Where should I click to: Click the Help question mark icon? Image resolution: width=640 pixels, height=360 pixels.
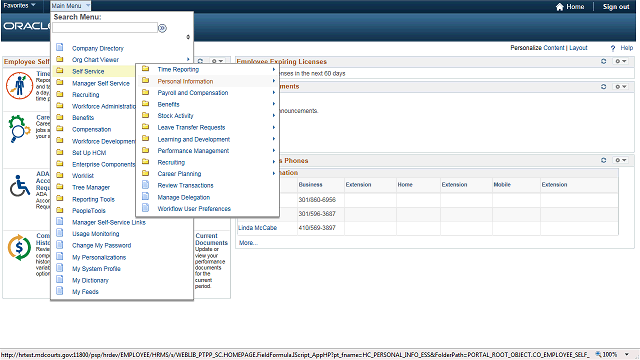point(613,48)
